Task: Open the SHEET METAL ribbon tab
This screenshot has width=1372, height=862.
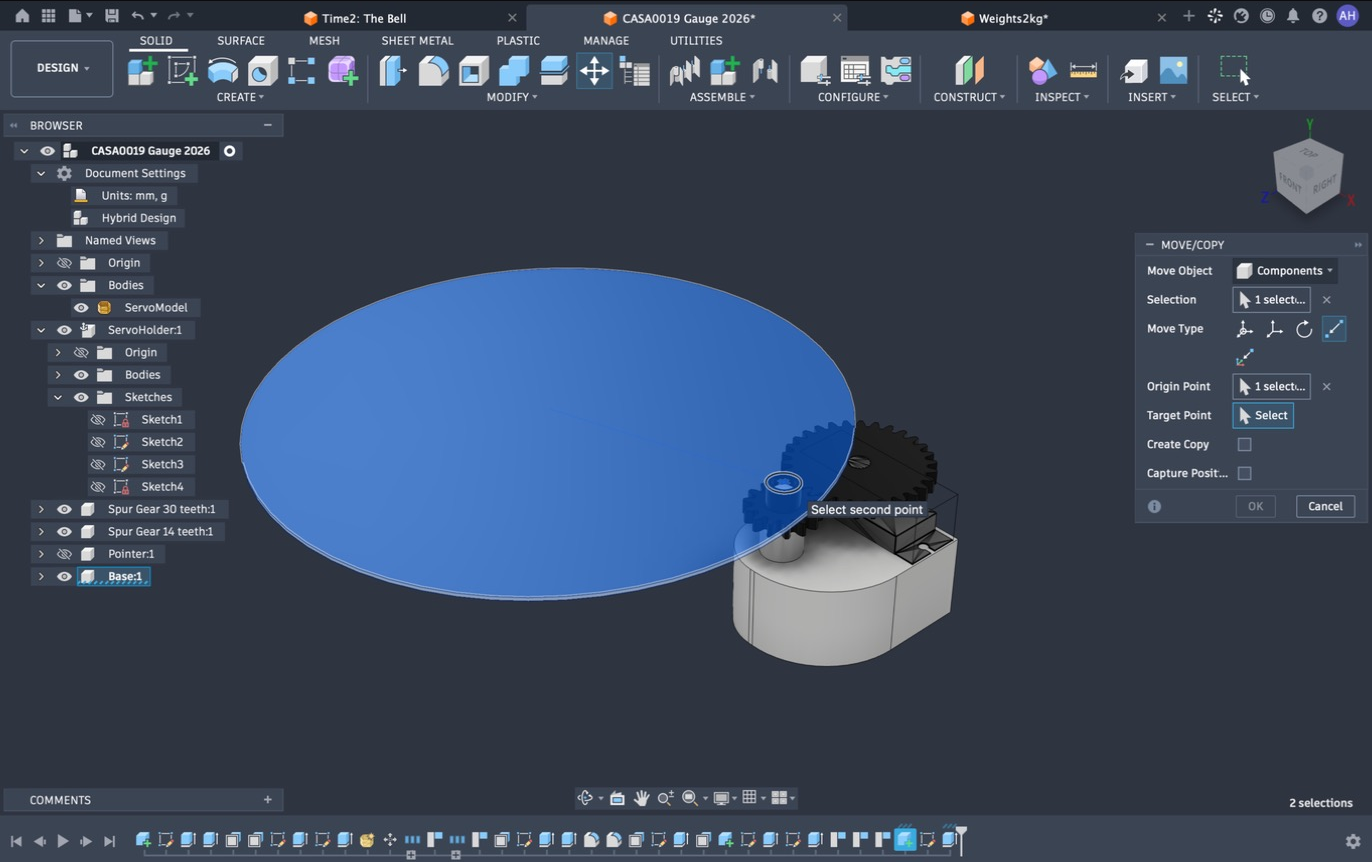Action: [x=417, y=41]
